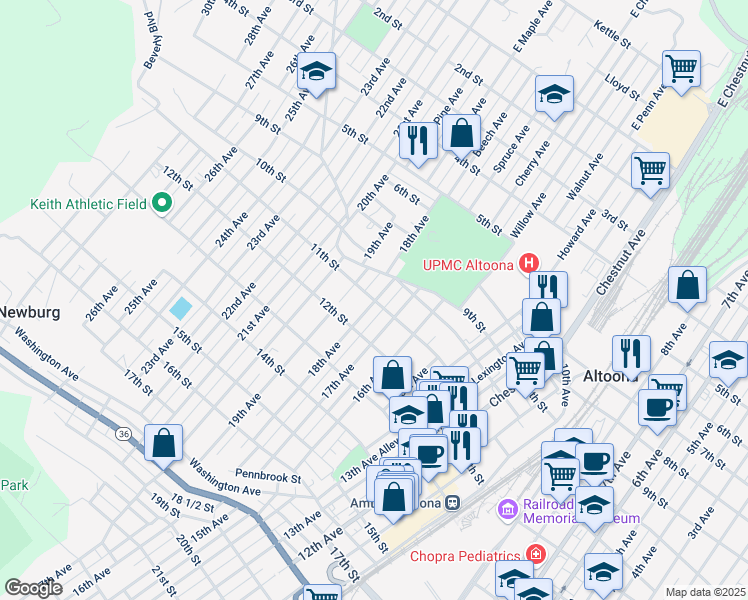This screenshot has height=600, width=748.
Task: Select school marker overlapping Railroaders Museum label
Action: [594, 507]
